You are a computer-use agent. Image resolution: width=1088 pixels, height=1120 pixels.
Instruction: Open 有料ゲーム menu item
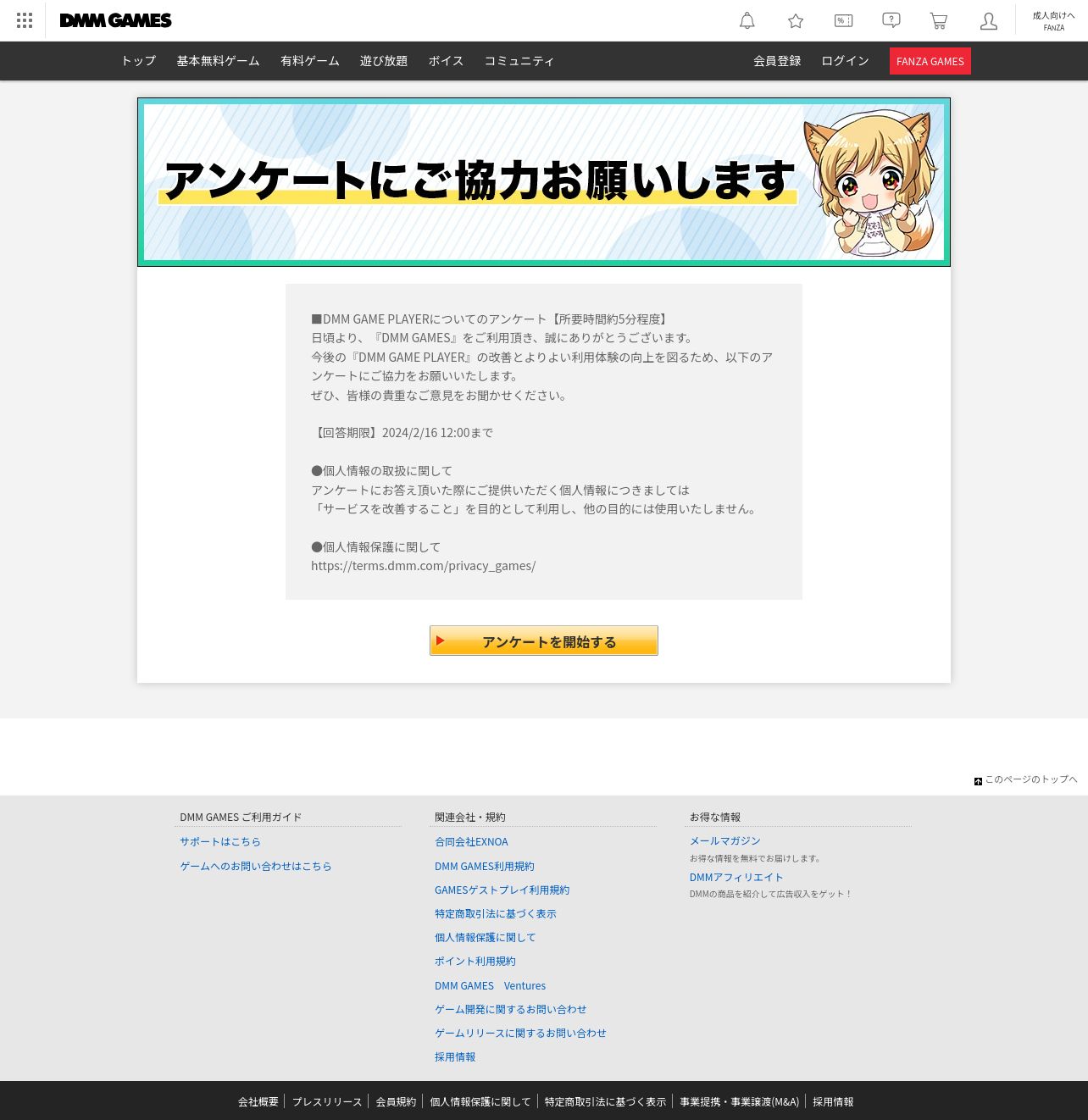(310, 61)
